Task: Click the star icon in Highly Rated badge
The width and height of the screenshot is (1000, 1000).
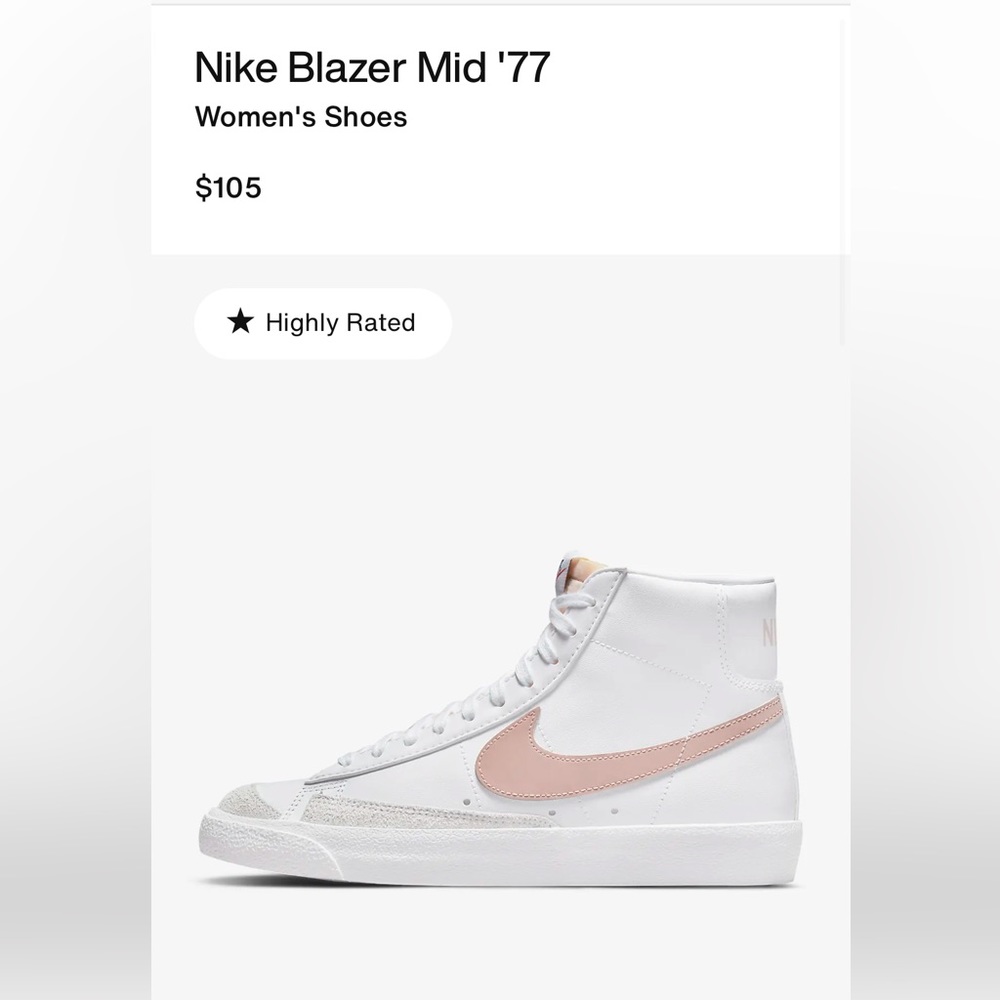Action: coord(238,322)
